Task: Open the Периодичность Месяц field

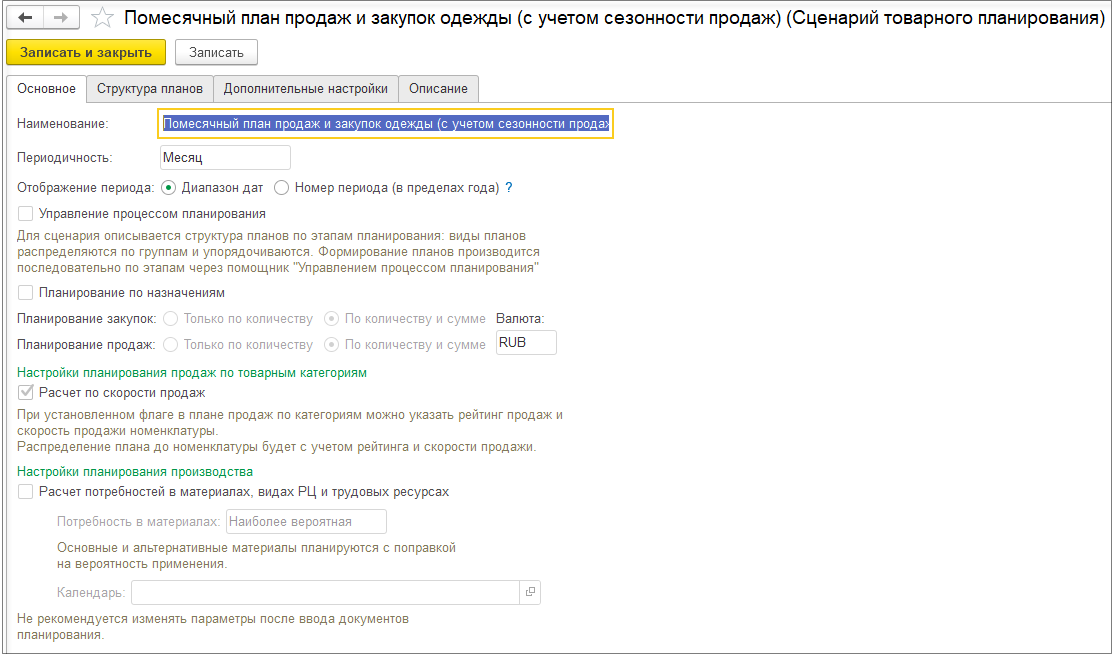Action: click(x=225, y=157)
